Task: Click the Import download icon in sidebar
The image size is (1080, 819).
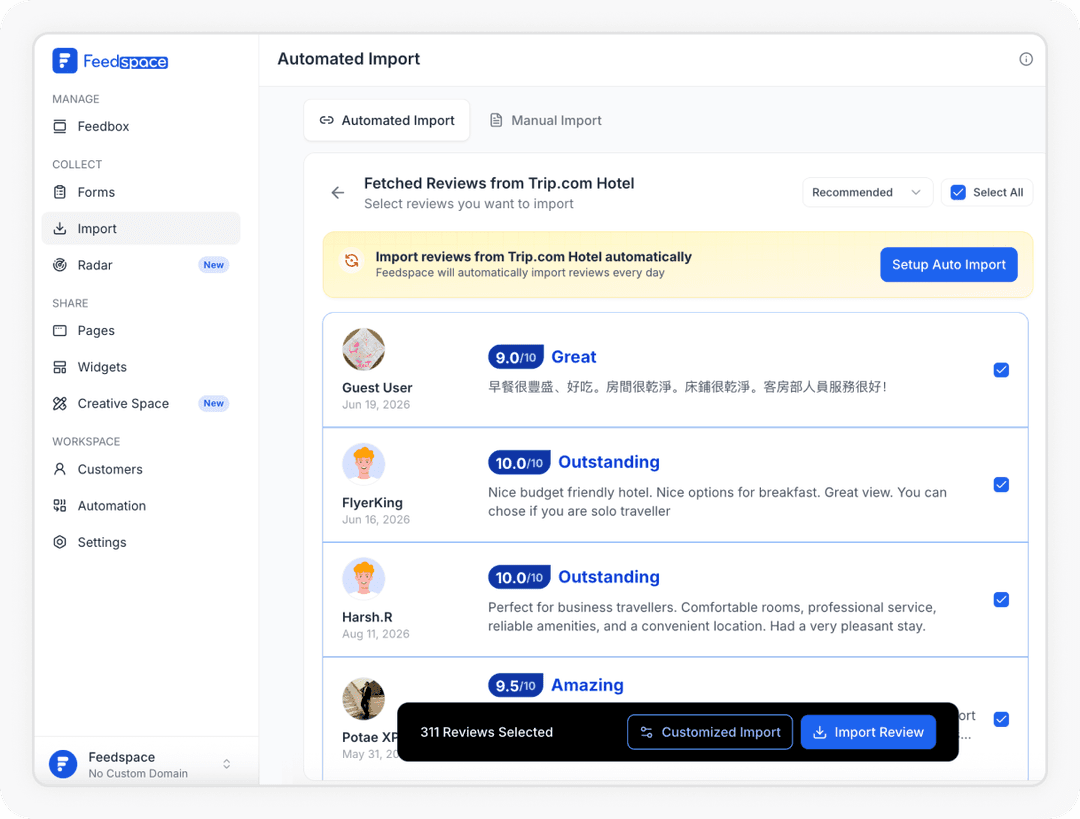Action: click(x=60, y=229)
